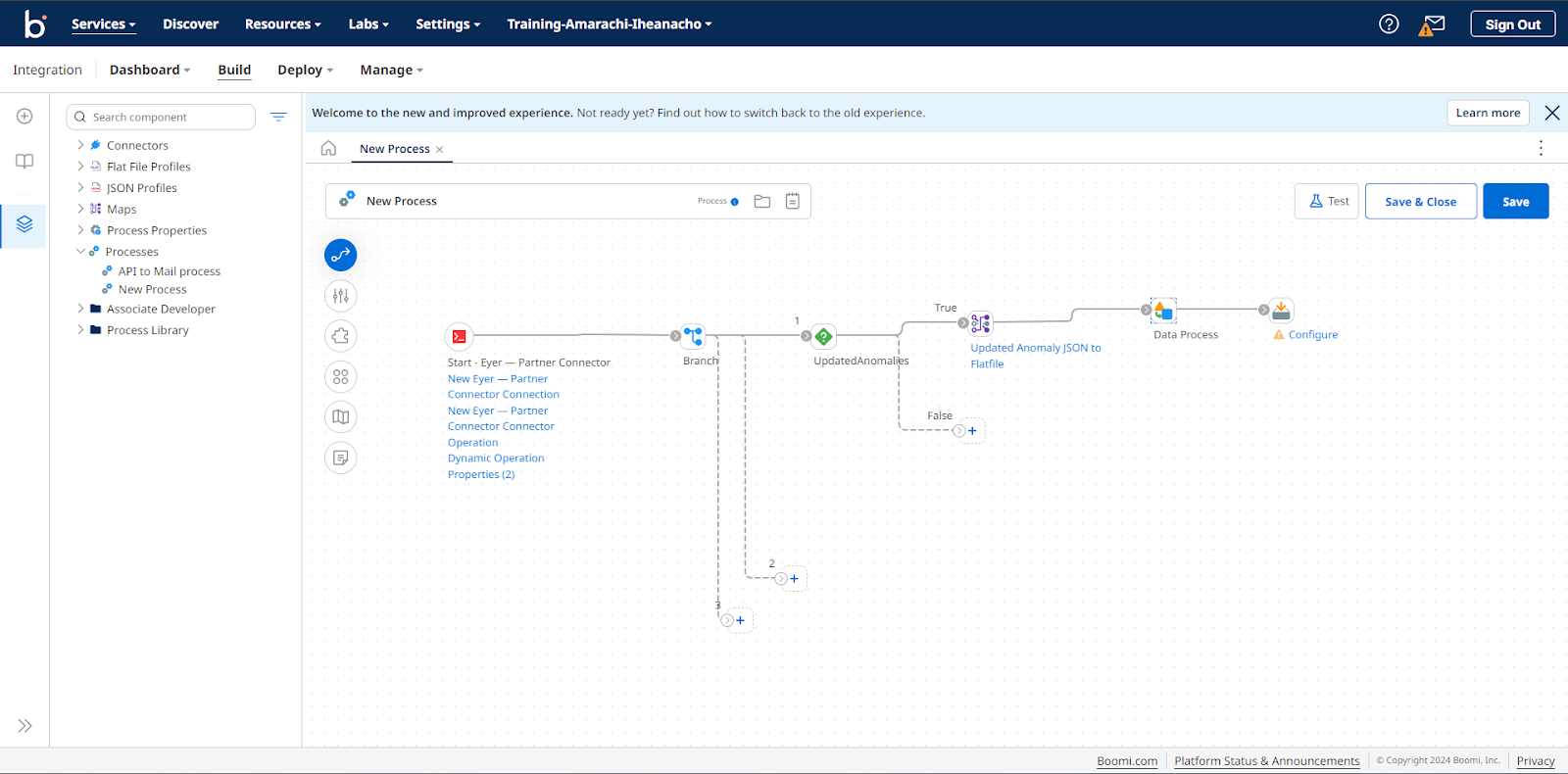The image size is (1568, 774).
Task: Open the Deploy menu
Action: click(x=305, y=70)
